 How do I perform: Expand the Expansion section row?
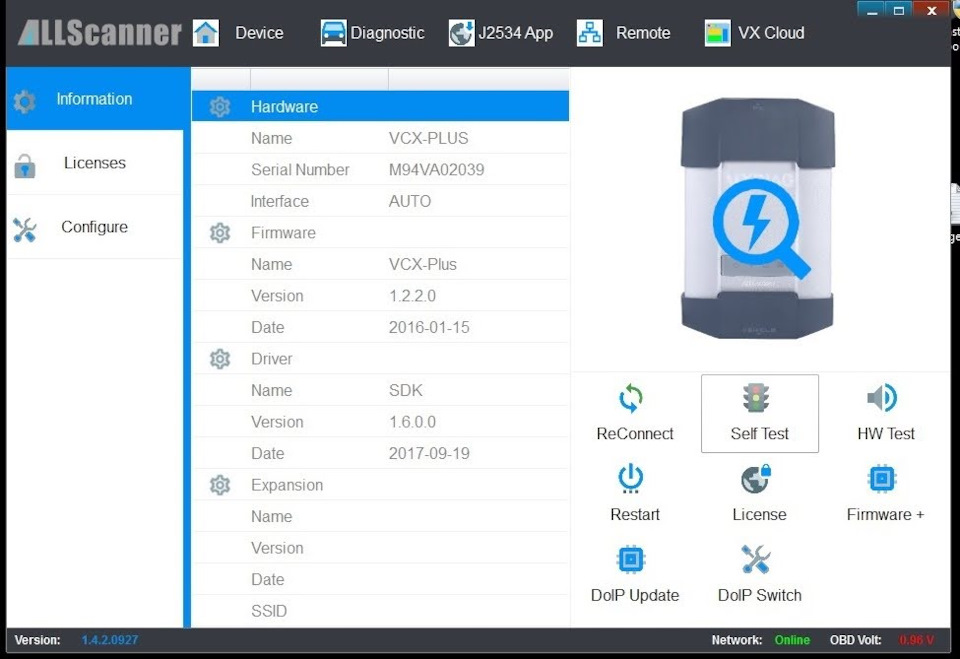click(x=286, y=485)
